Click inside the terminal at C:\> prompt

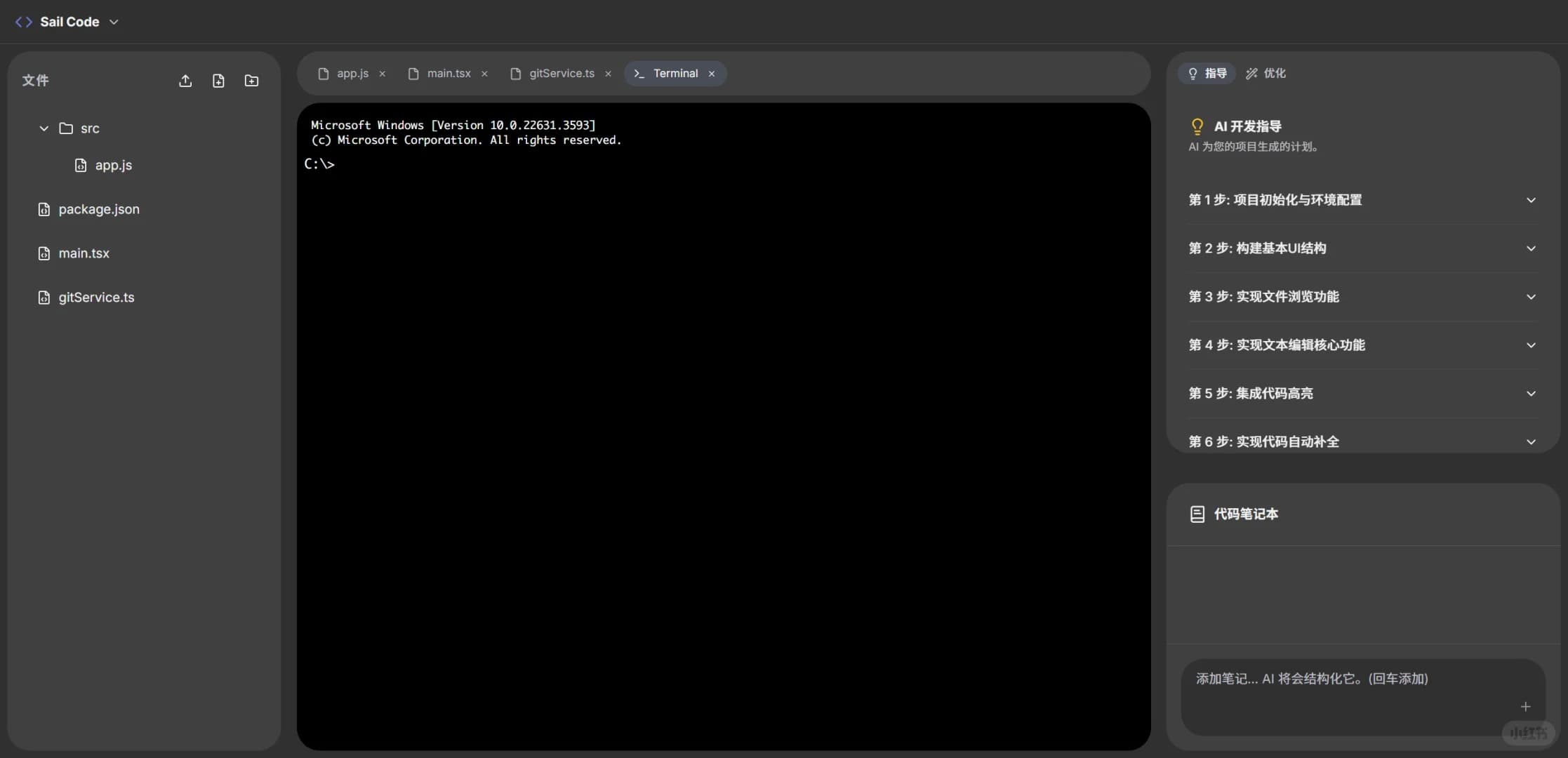click(x=319, y=164)
